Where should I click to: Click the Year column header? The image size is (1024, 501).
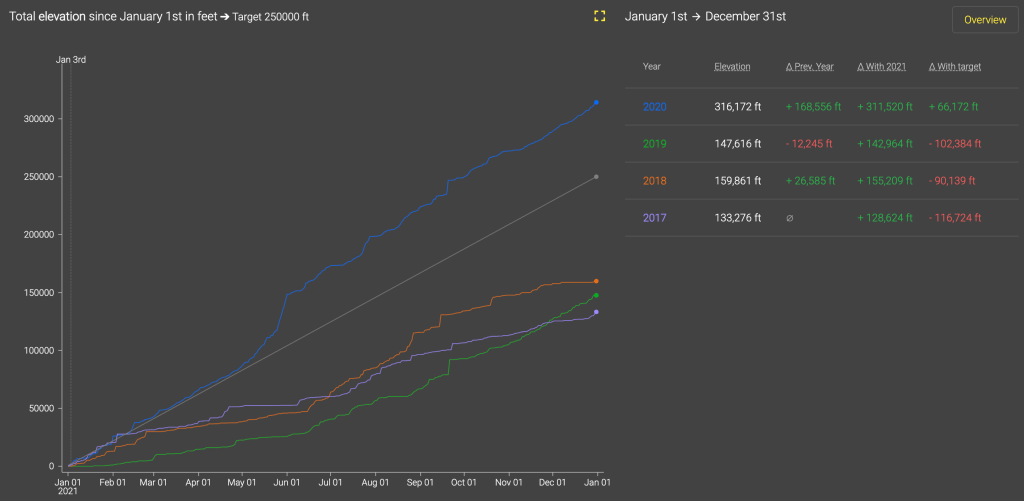coord(652,67)
